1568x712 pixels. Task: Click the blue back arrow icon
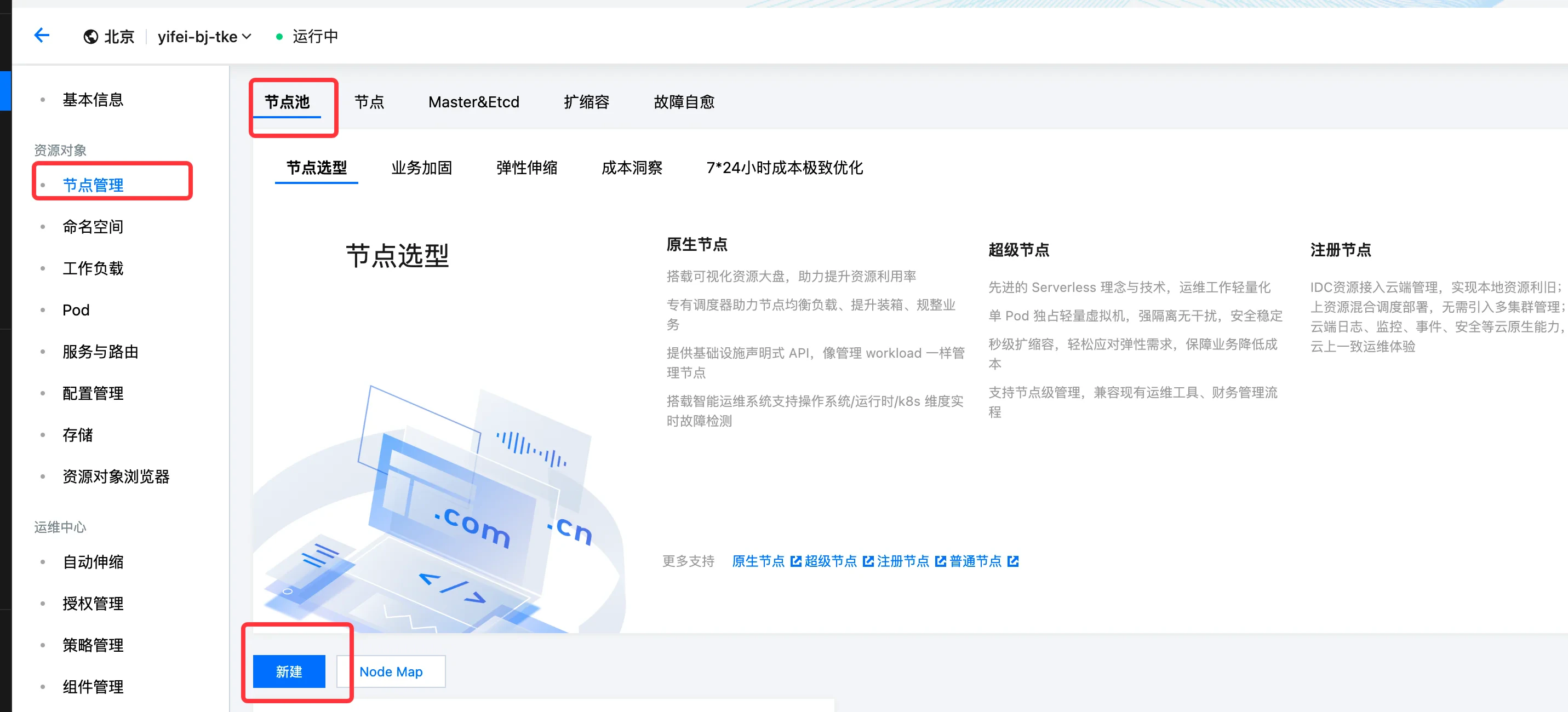pos(42,36)
